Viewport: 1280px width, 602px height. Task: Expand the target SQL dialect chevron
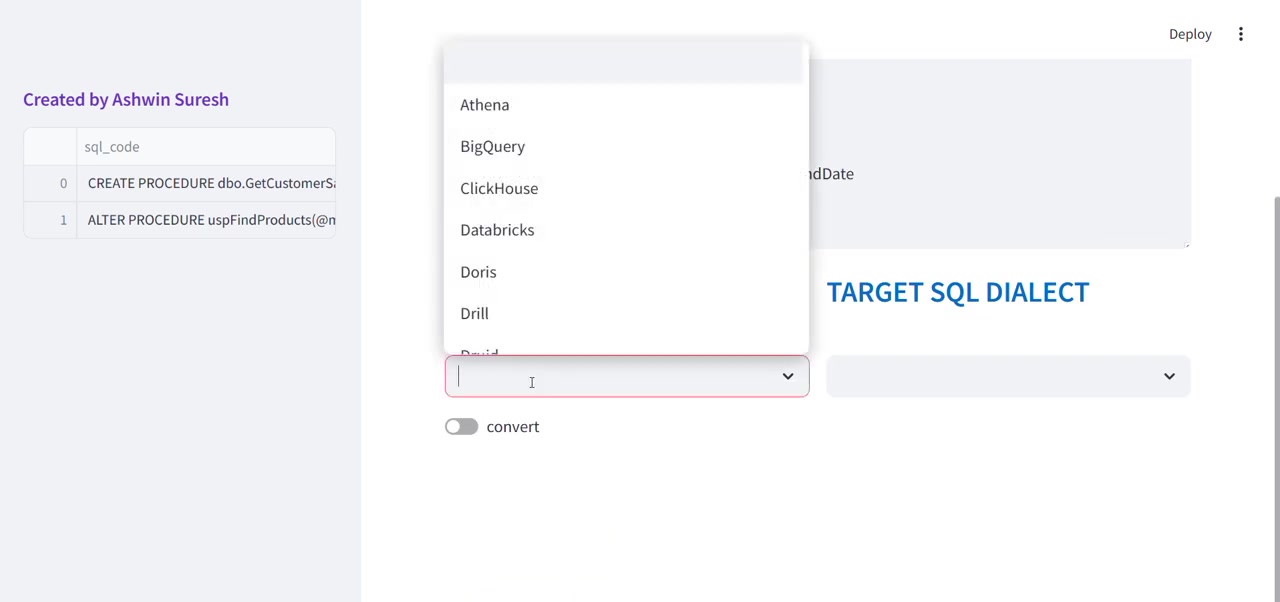point(1169,376)
